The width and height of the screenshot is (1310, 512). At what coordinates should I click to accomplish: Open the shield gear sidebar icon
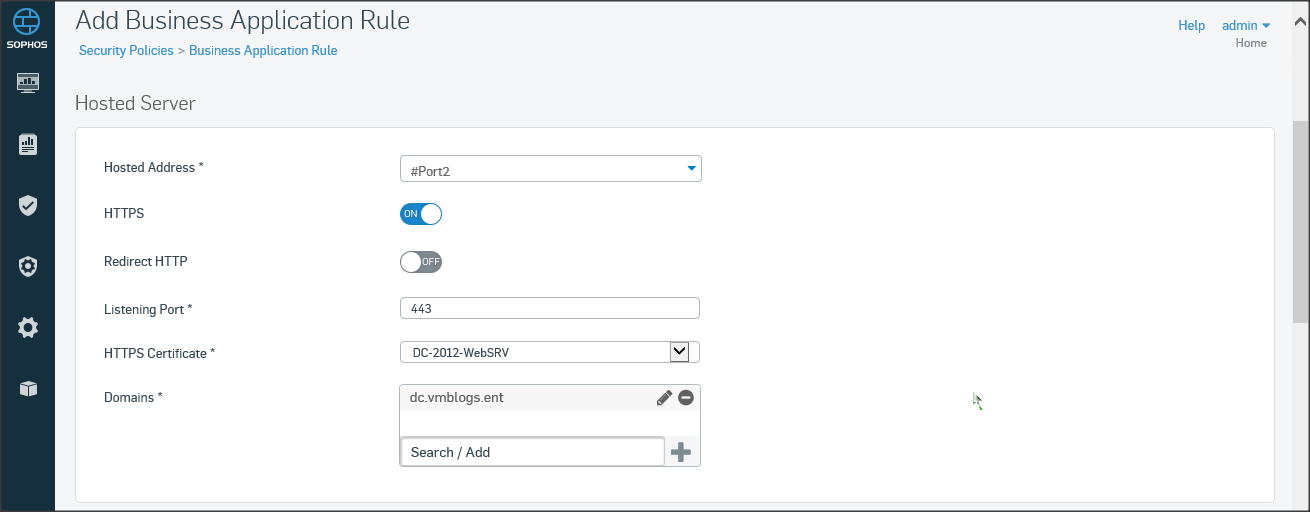pos(28,267)
